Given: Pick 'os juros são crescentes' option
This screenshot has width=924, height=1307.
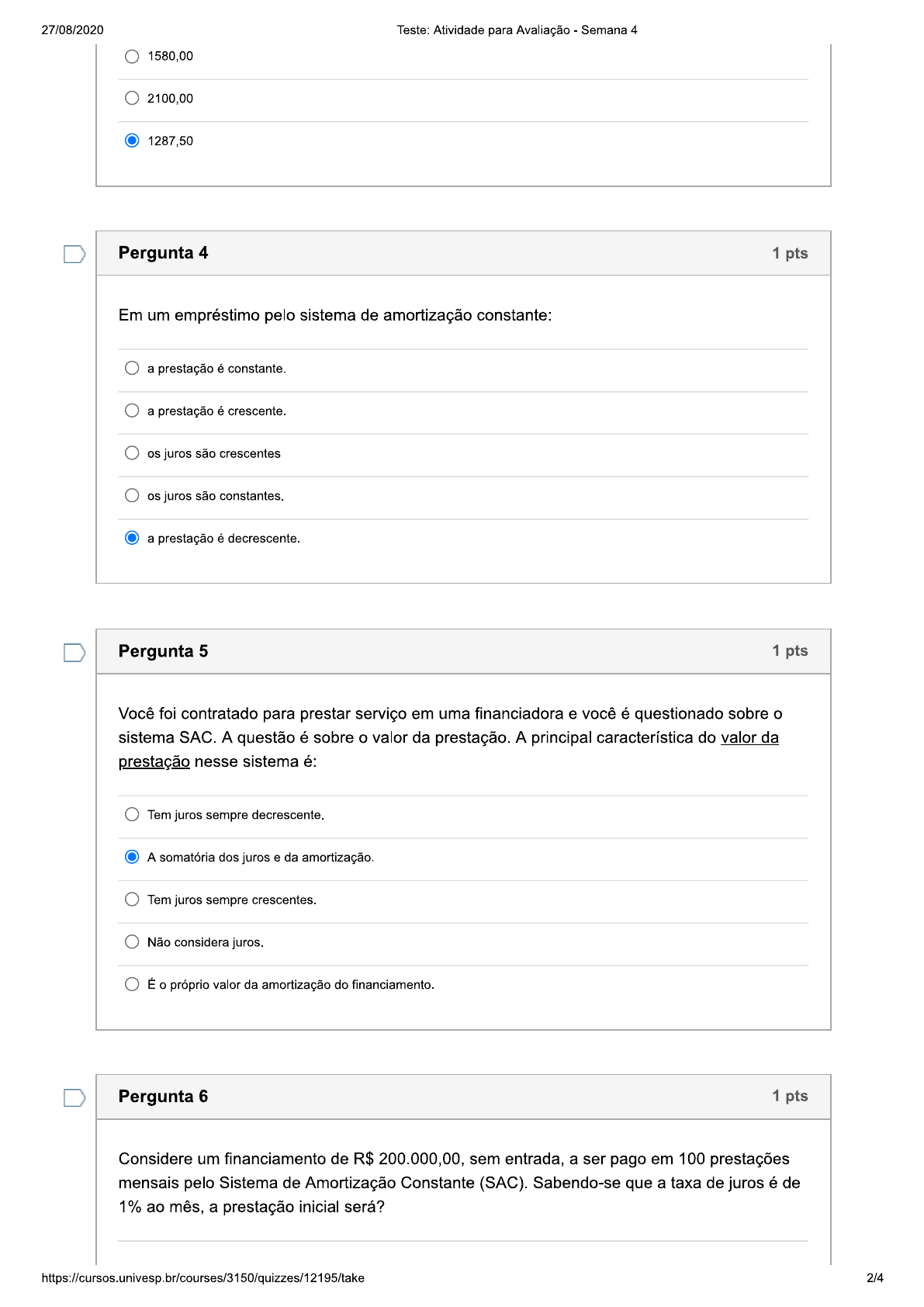Looking at the screenshot, I should pos(132,453).
